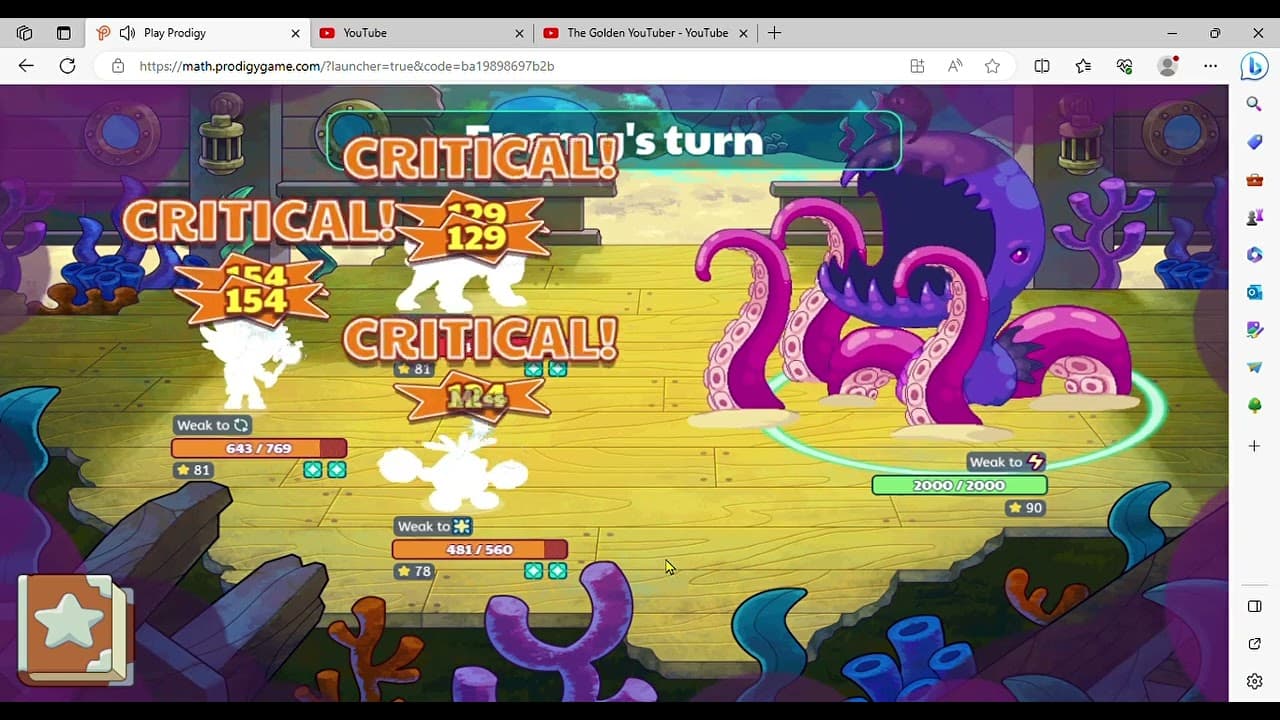Toggle split screen view
The width and height of the screenshot is (1280, 720).
coord(1042,66)
